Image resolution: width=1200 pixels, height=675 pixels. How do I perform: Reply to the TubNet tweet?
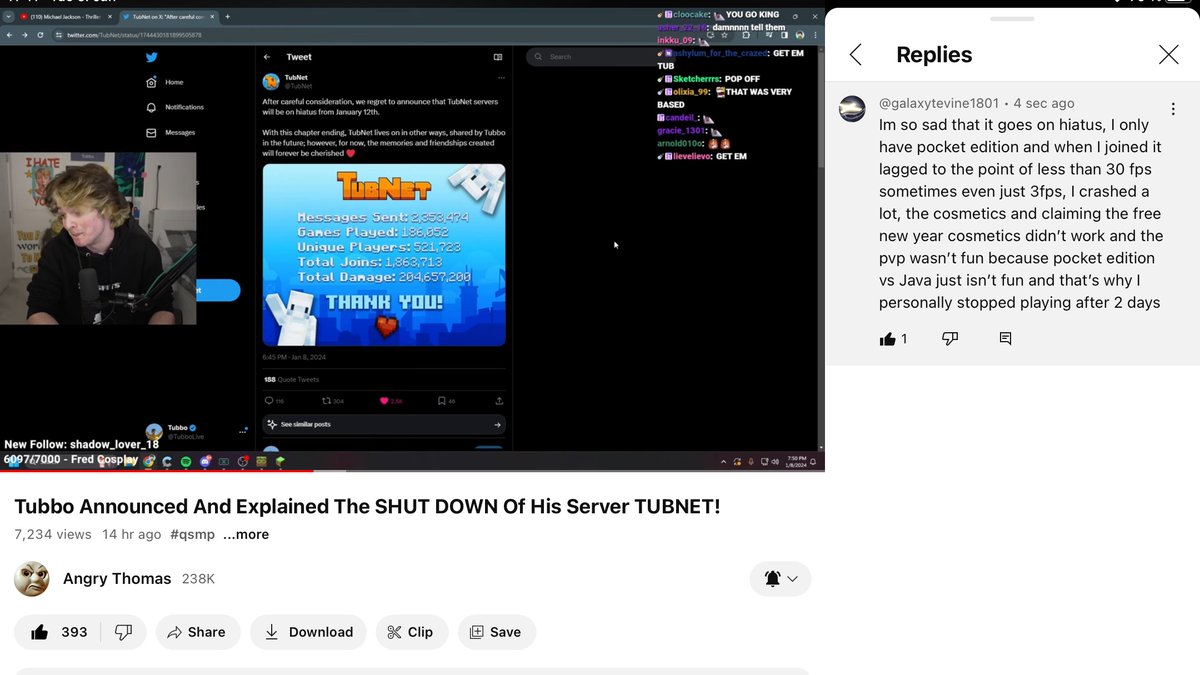click(268, 401)
